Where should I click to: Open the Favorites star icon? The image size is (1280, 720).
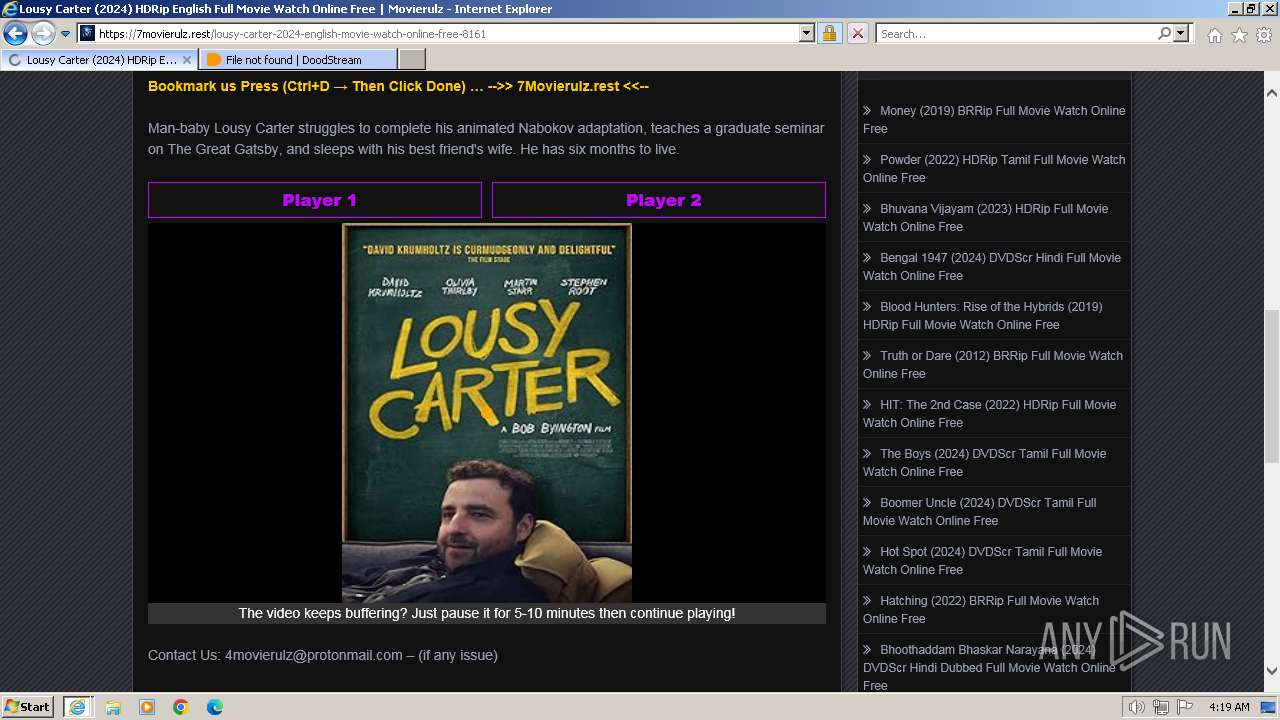(x=1239, y=35)
